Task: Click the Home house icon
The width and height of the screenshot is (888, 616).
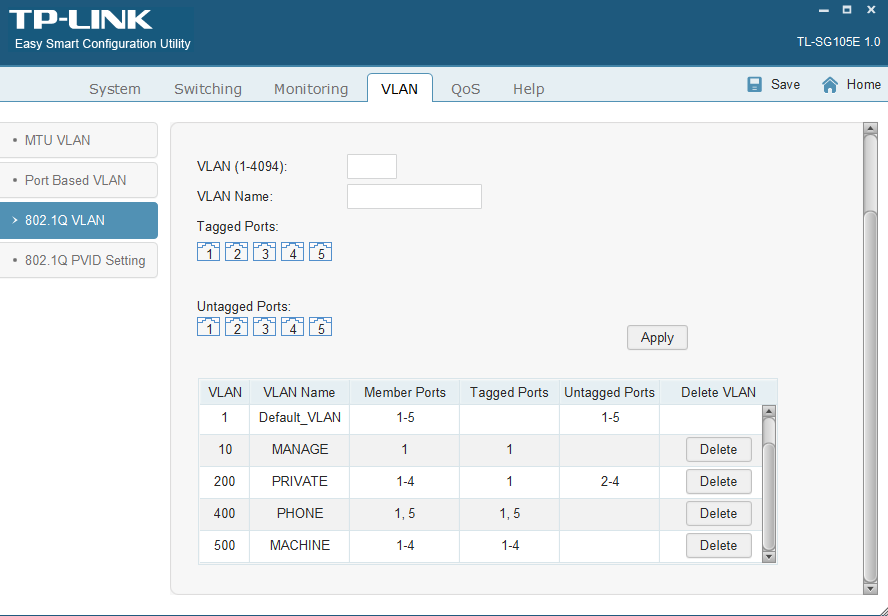Action: click(x=829, y=85)
